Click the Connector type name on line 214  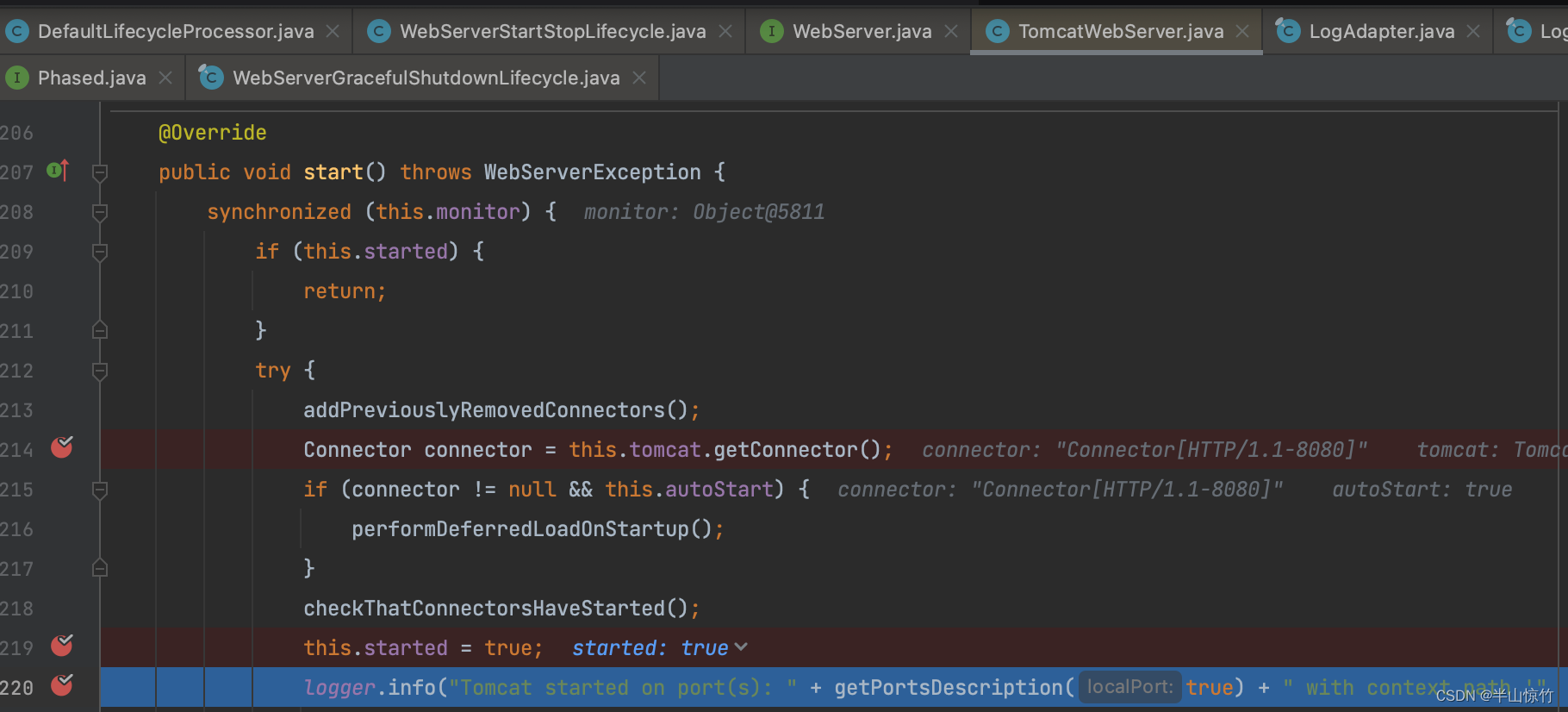pyautogui.click(x=358, y=450)
